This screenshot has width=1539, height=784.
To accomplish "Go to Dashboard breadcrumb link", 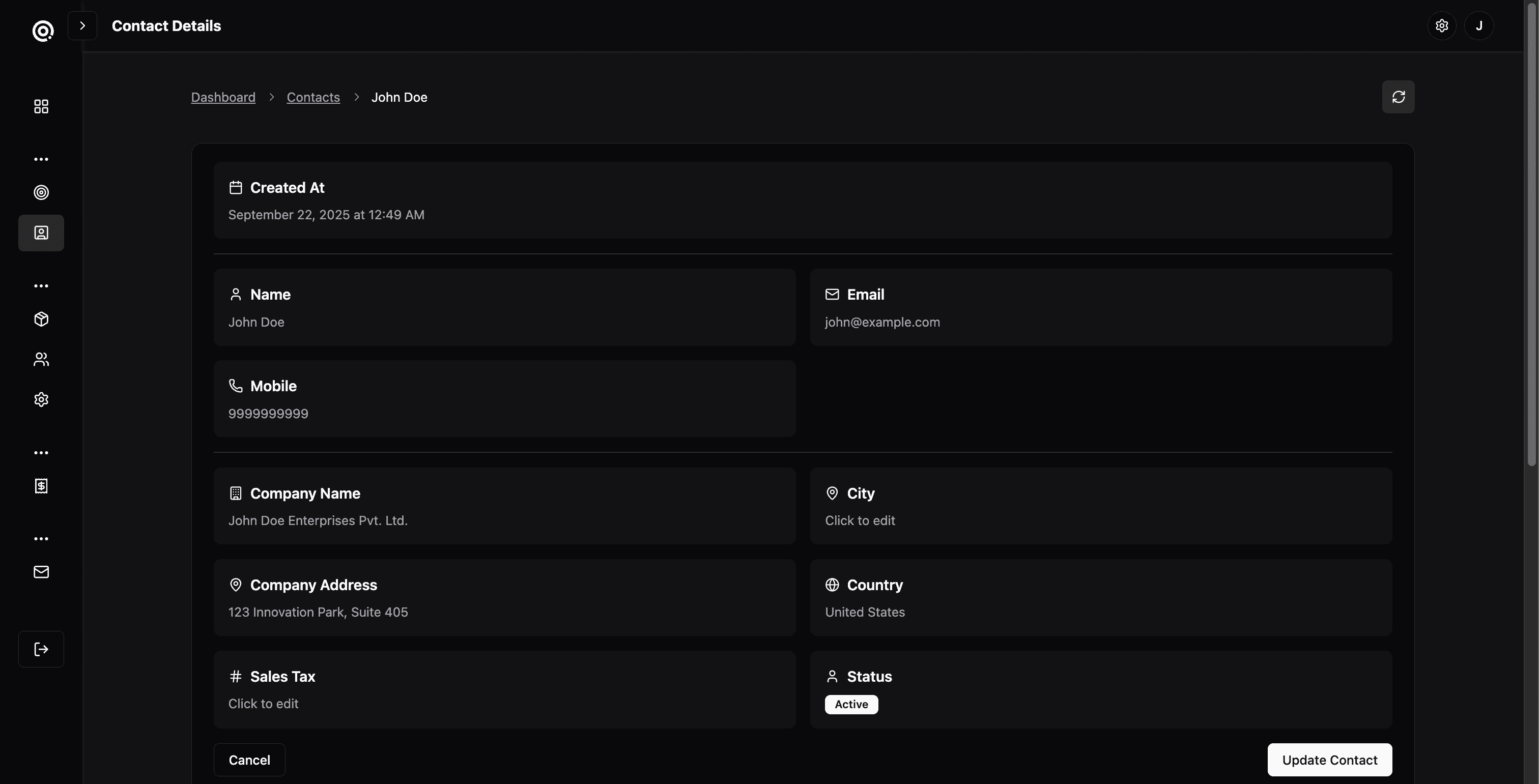I will 223,97.
